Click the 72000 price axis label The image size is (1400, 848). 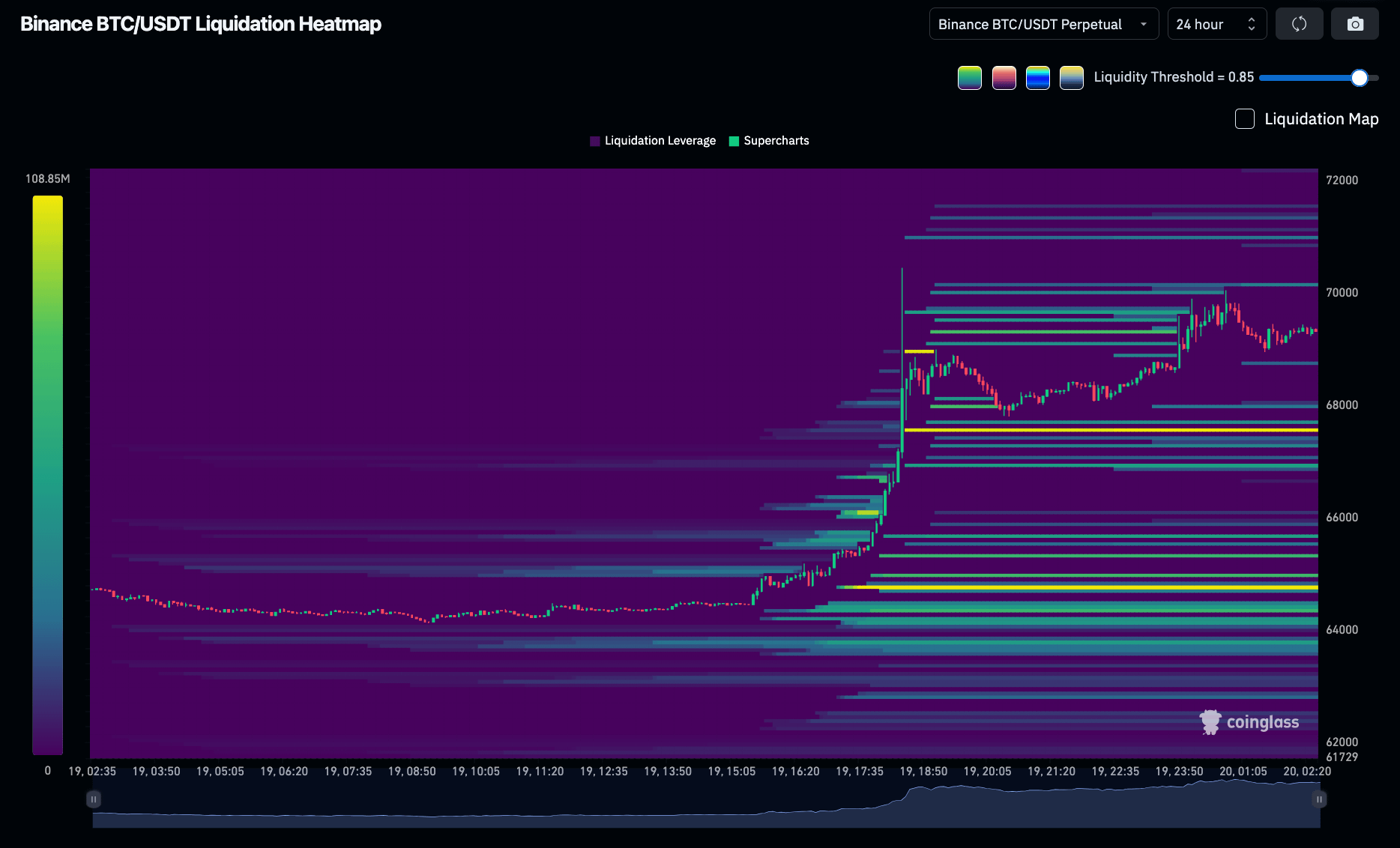point(1342,181)
